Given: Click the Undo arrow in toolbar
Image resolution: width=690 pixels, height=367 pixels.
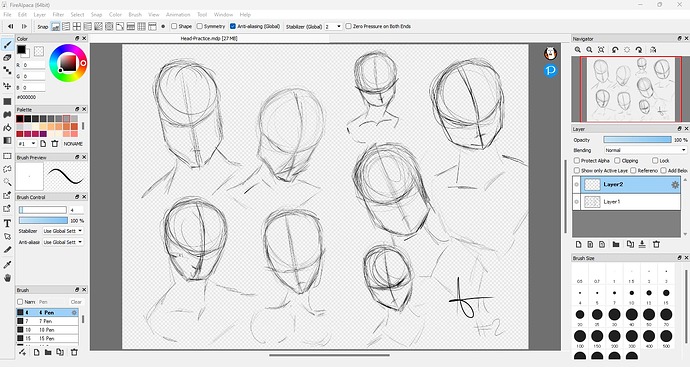Looking at the screenshot, I should (x=11, y=26).
